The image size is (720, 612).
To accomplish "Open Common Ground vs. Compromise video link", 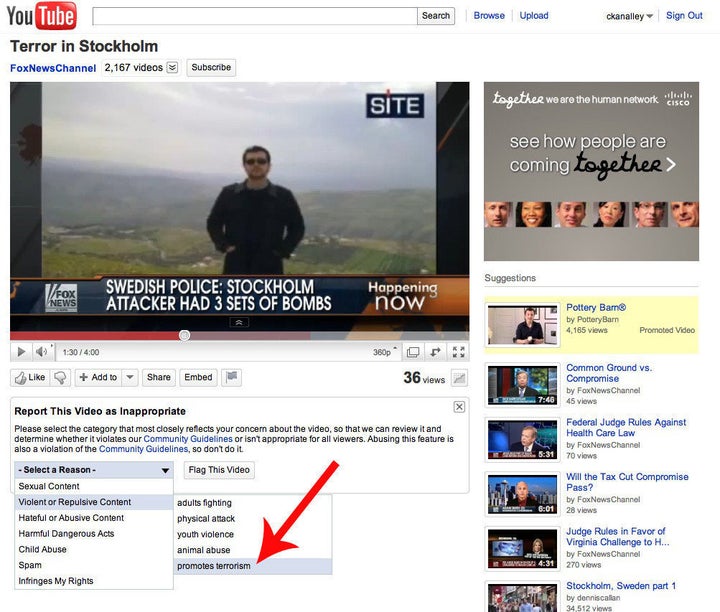I will click(x=609, y=373).
